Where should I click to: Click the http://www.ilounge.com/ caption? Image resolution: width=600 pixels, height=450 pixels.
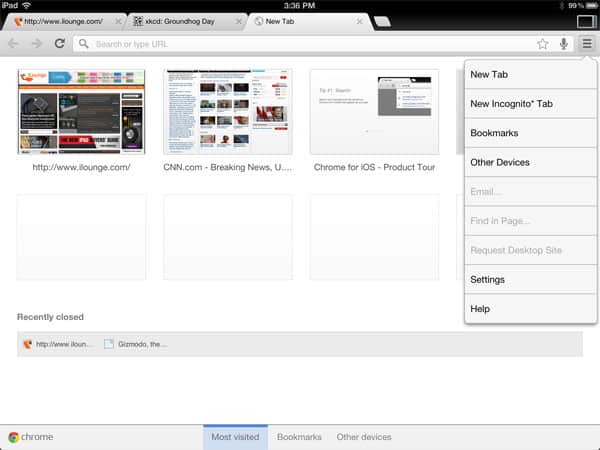(81, 167)
